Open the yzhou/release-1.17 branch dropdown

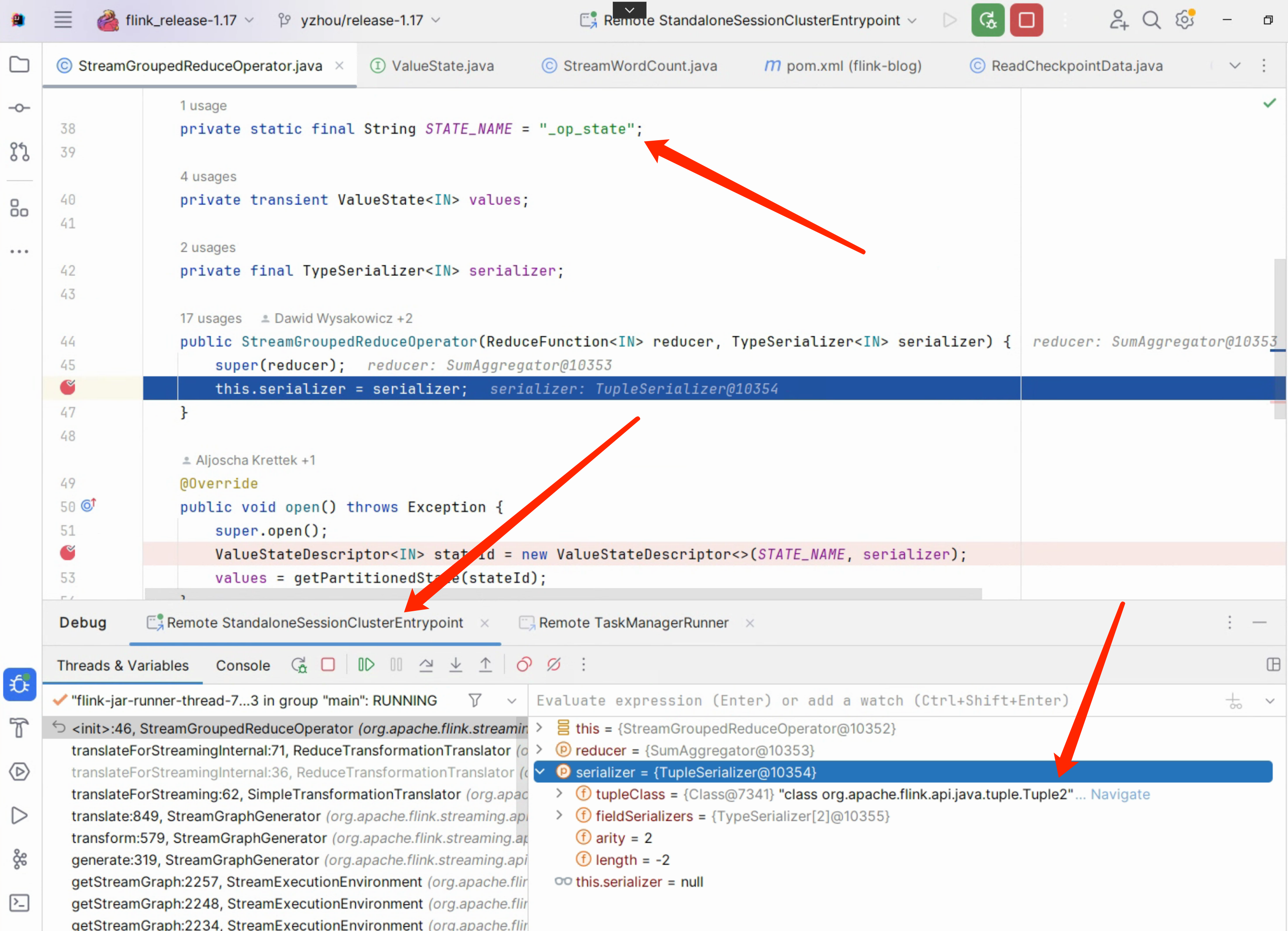[x=359, y=20]
